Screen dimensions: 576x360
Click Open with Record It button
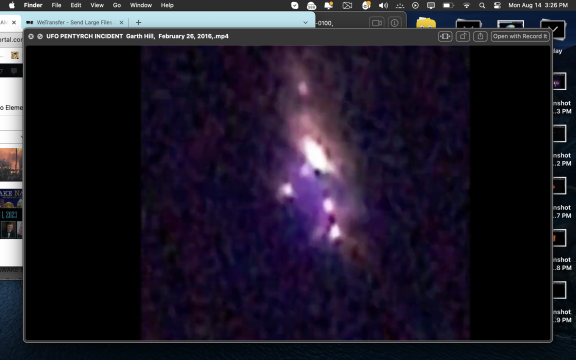coord(520,36)
